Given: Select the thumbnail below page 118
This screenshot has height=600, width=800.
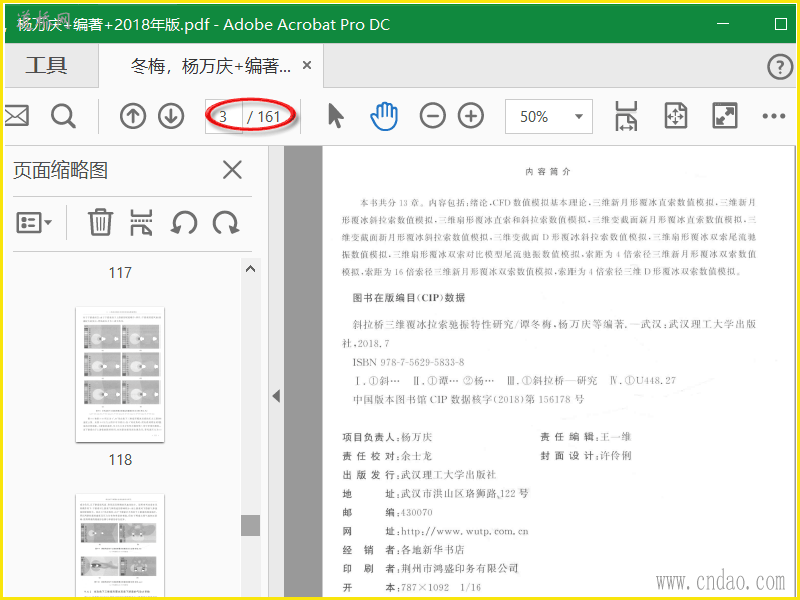Looking at the screenshot, I should pos(120,545).
